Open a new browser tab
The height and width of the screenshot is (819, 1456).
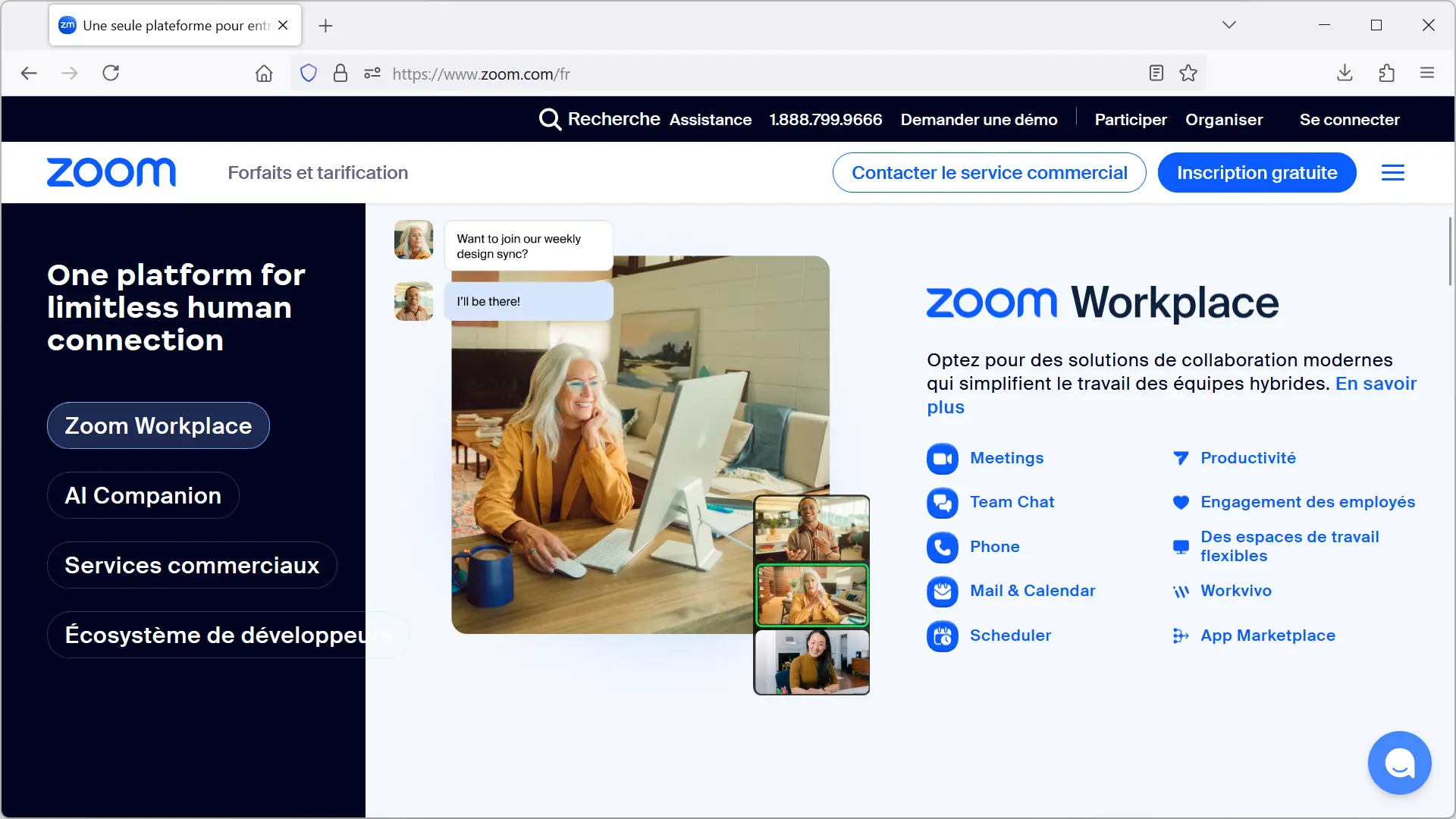(325, 26)
